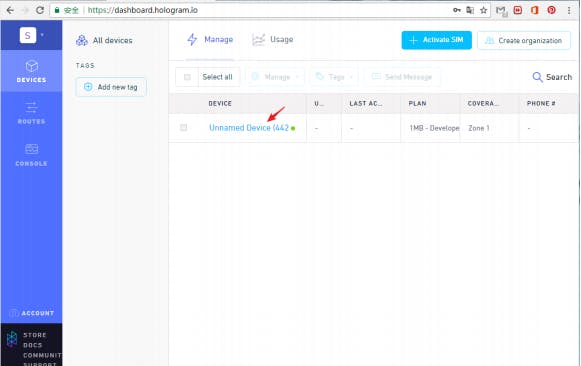Bookmark page with the star icon
Screen dimensions: 581x366
[484, 10]
